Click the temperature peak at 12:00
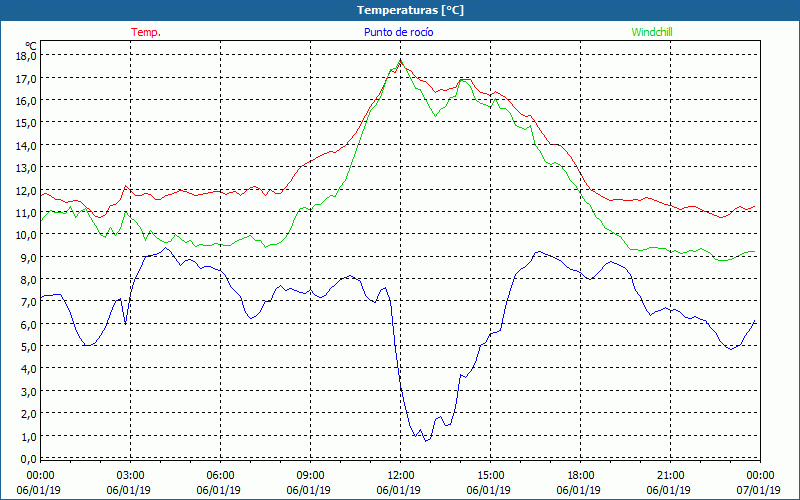Screen dimensions: 800x500 click(401, 61)
